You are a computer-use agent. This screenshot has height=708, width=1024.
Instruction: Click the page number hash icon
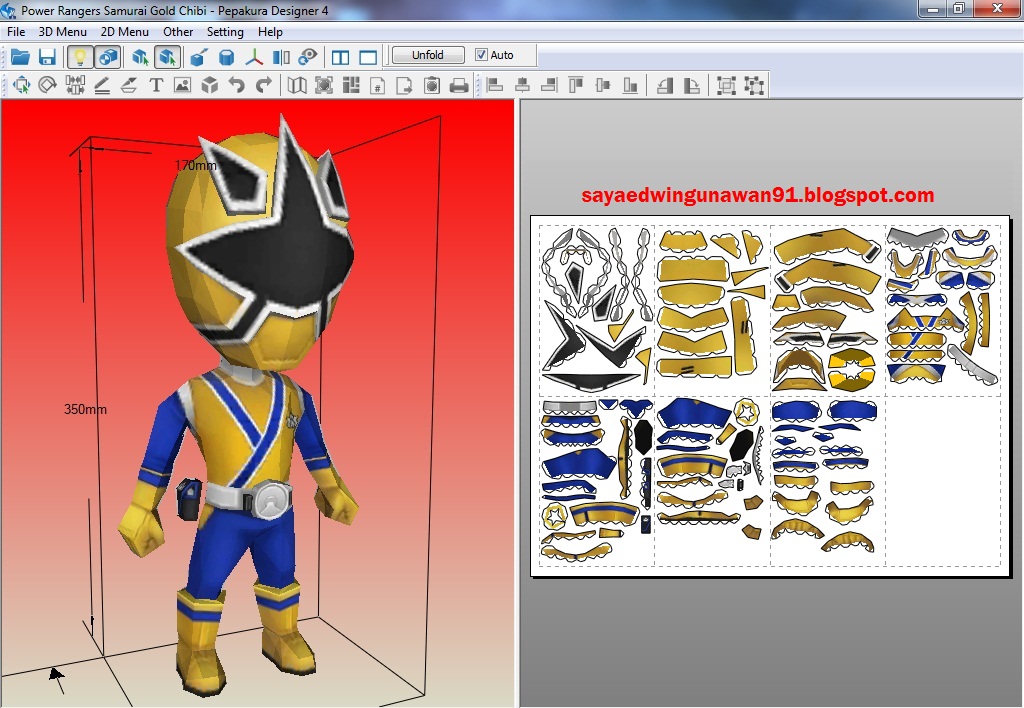377,86
